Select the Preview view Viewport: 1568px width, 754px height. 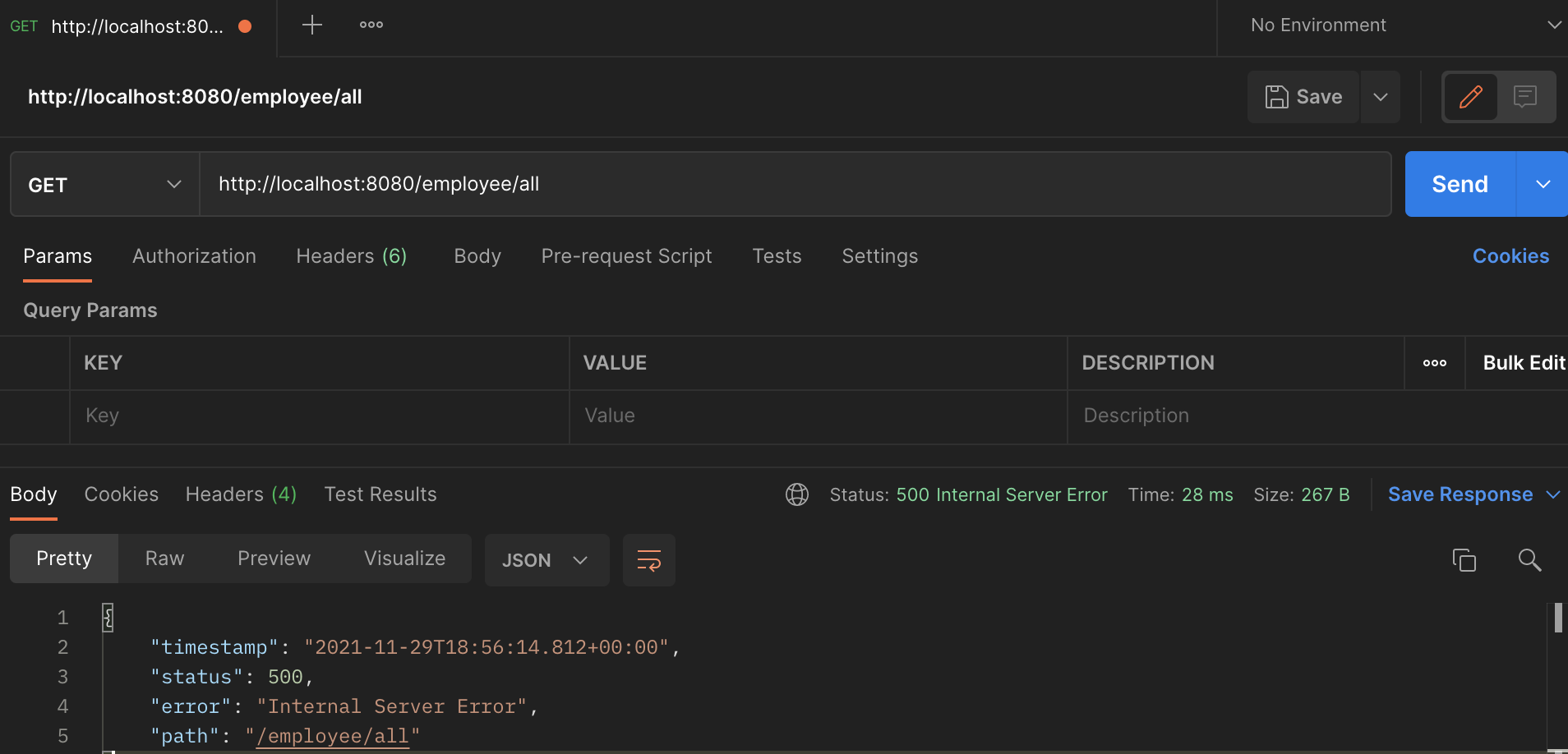[274, 559]
